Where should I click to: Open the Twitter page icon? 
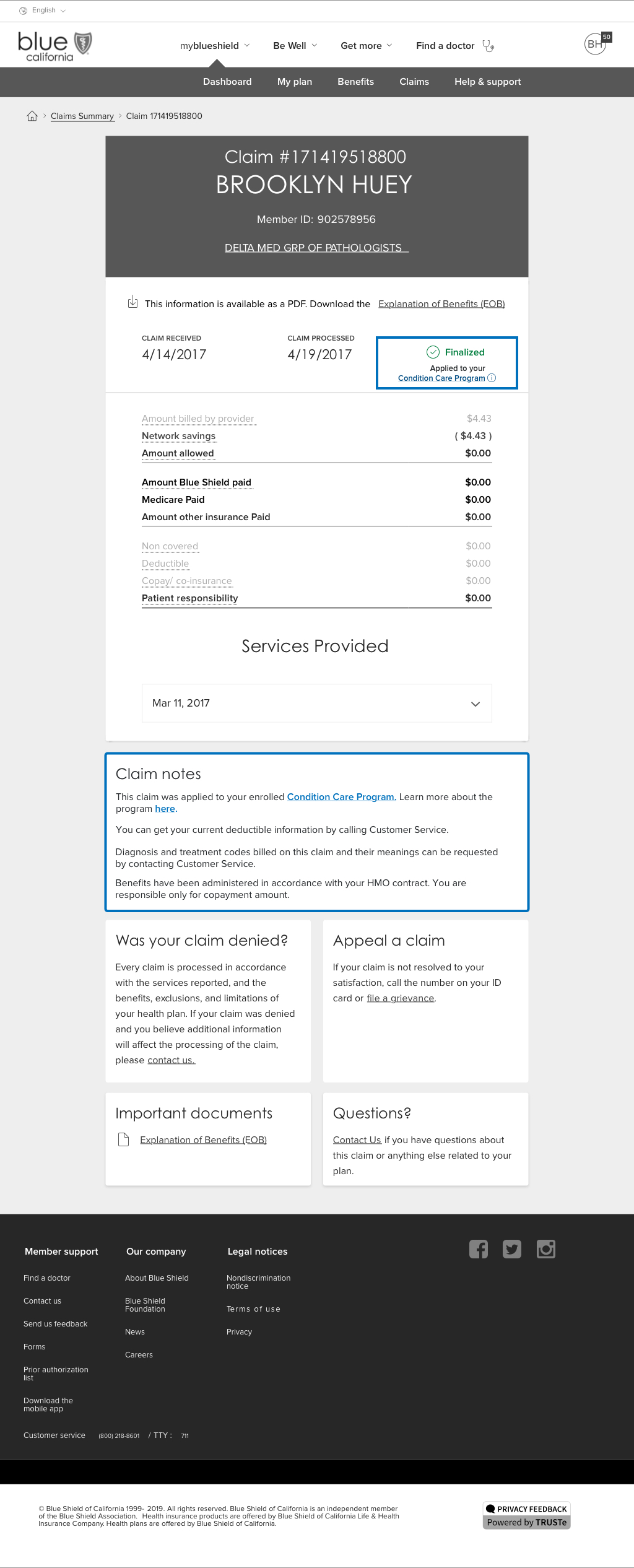click(x=512, y=1249)
